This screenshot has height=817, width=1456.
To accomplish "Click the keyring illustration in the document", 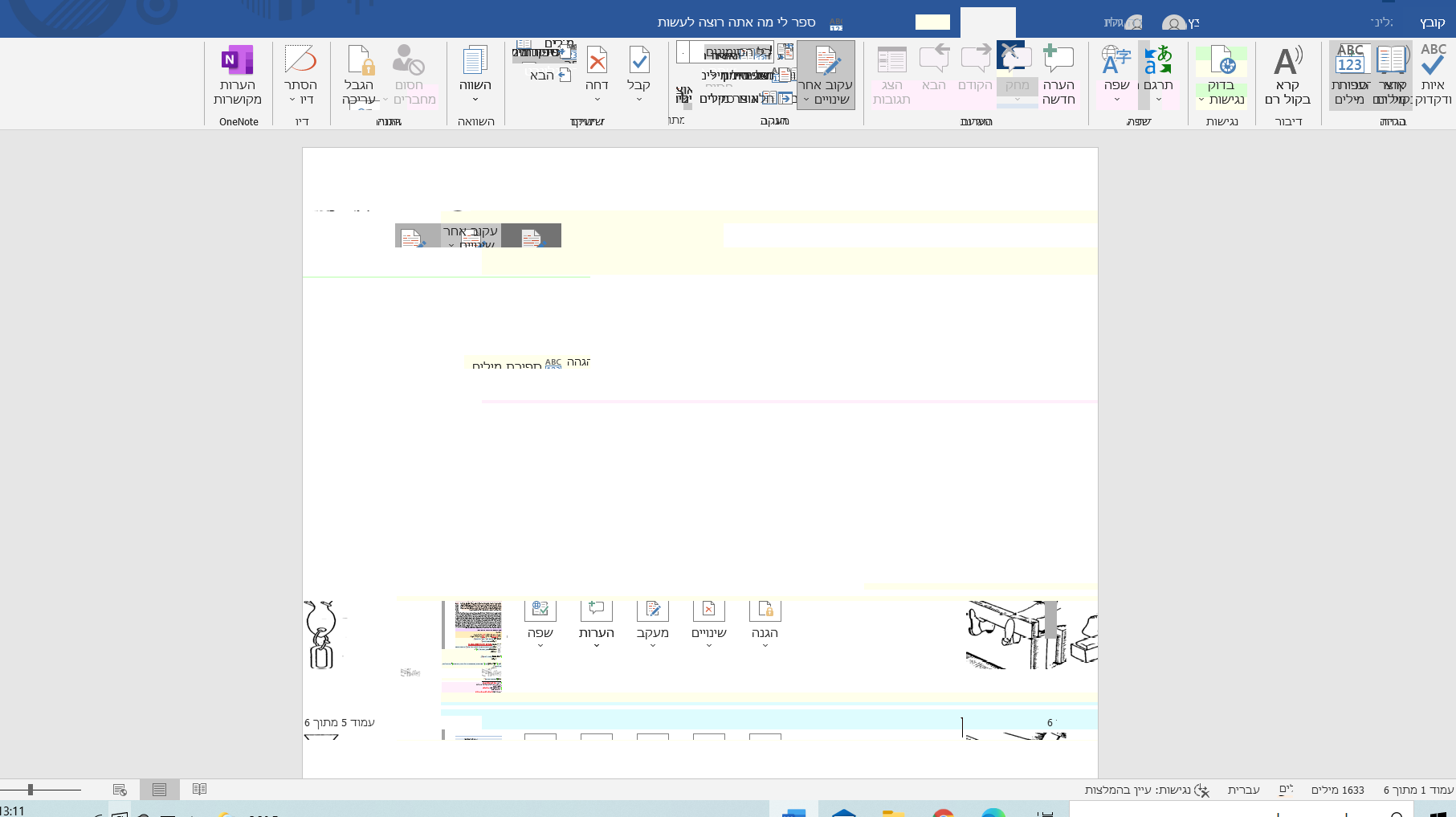I will coord(320,635).
